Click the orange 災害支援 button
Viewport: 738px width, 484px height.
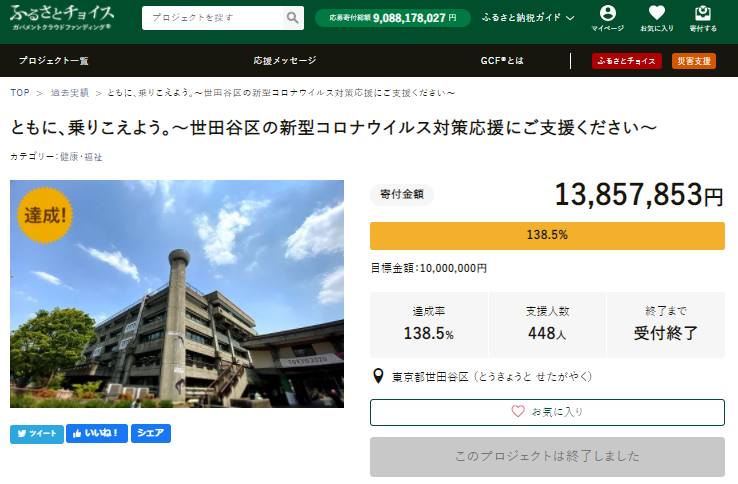pos(694,61)
